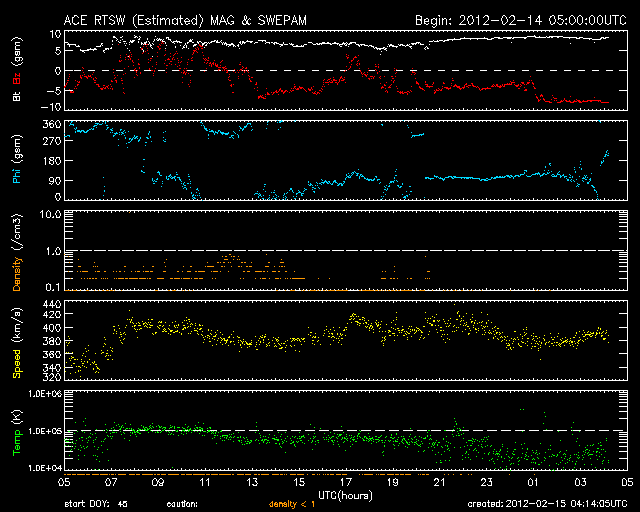
Task: Click the '15' hour tick label
Action: (x=299, y=483)
